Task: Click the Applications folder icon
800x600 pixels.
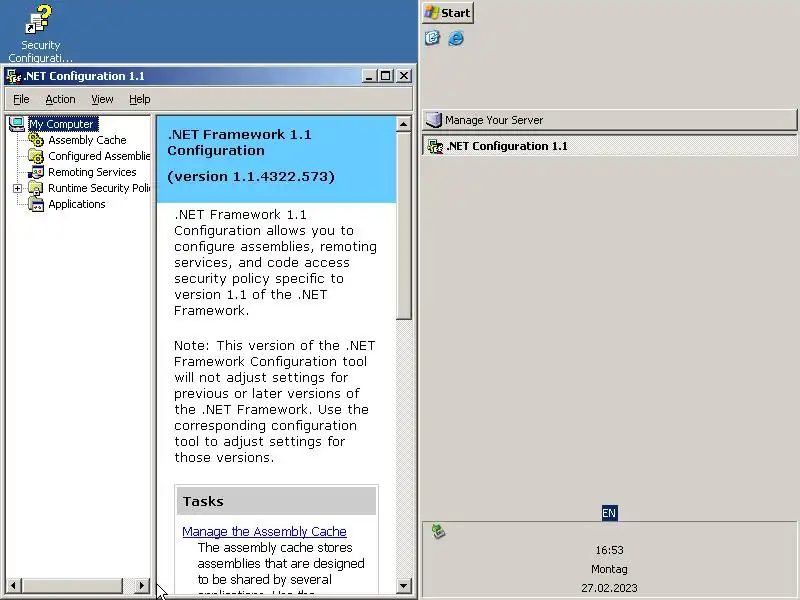Action: [36, 204]
